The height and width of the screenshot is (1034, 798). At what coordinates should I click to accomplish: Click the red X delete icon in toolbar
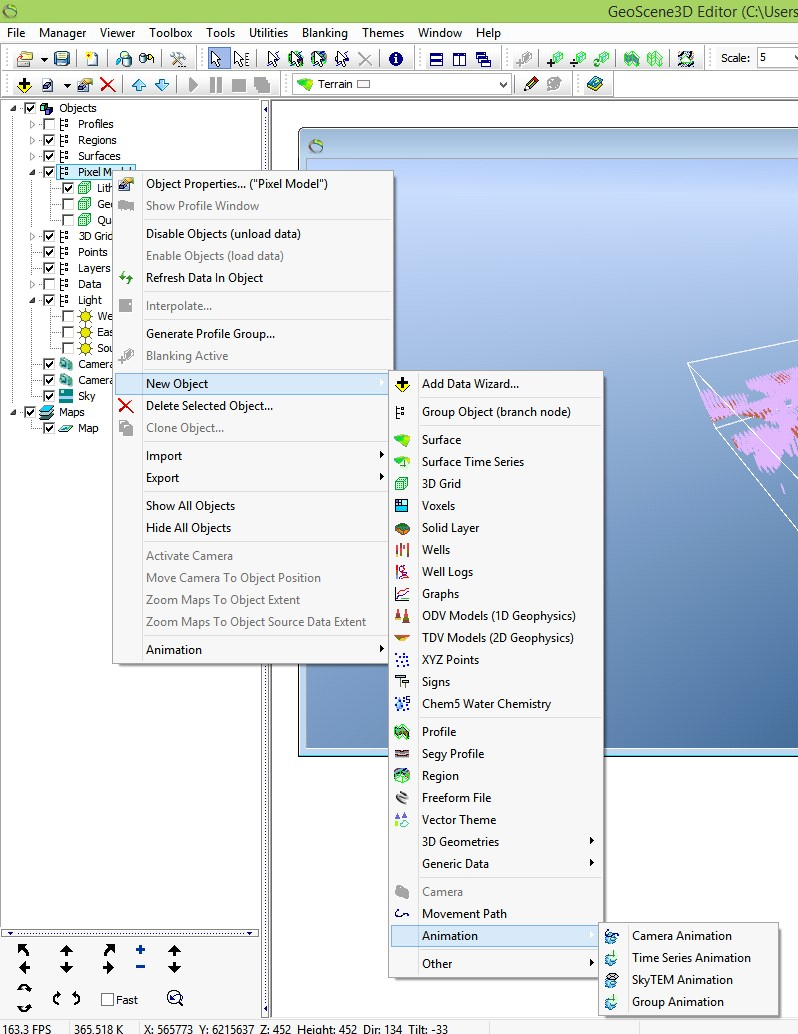tap(107, 84)
